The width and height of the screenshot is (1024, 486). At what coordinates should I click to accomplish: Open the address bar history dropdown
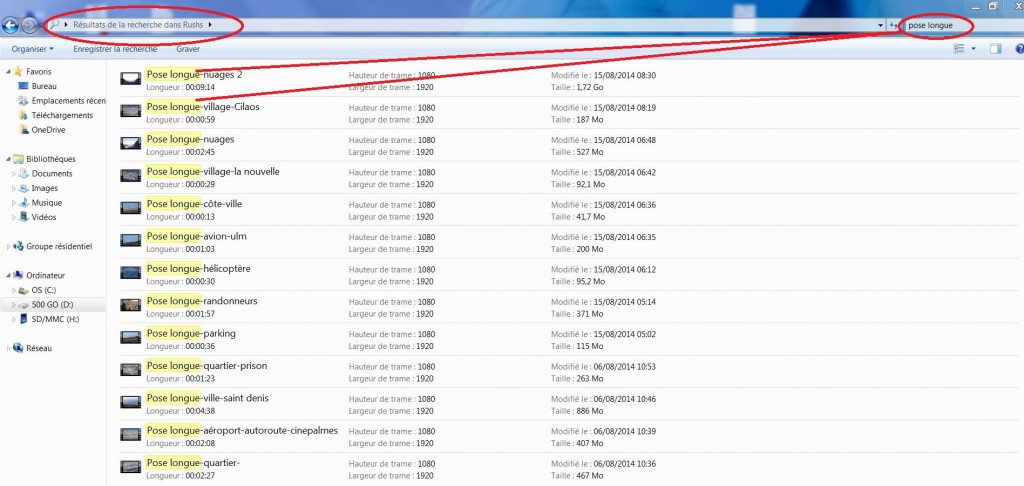882,25
